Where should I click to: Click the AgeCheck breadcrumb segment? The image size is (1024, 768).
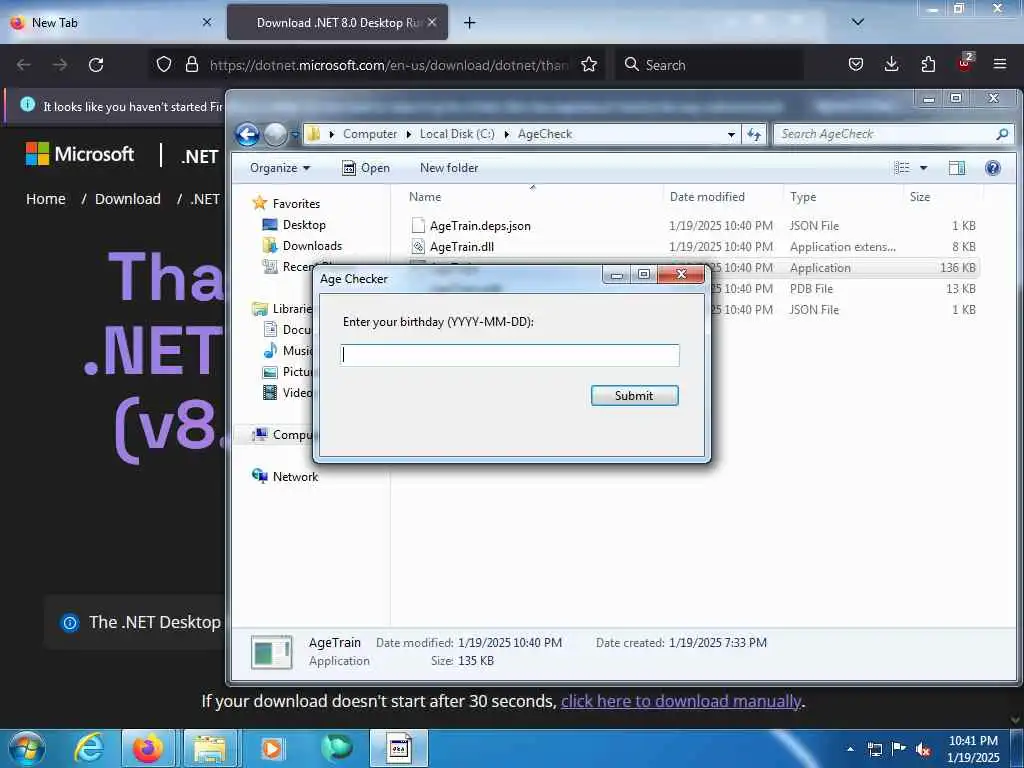click(x=545, y=134)
